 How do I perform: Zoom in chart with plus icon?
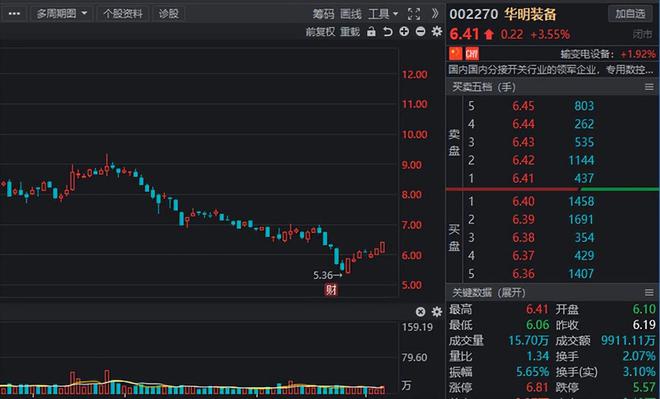[404, 31]
